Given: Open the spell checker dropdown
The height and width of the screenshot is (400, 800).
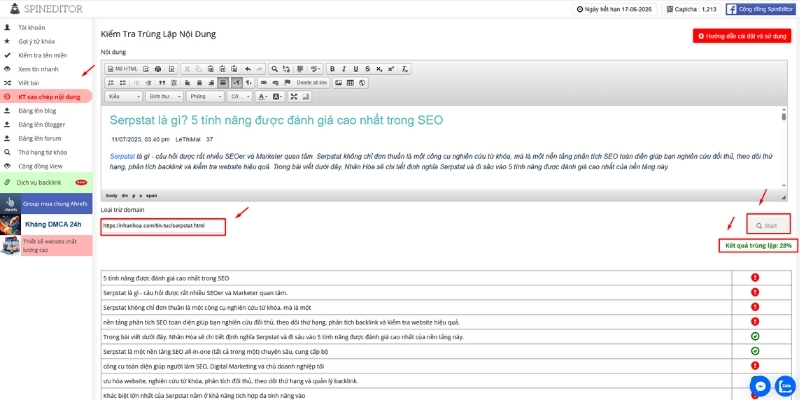Looking at the screenshot, I should pos(316,69).
